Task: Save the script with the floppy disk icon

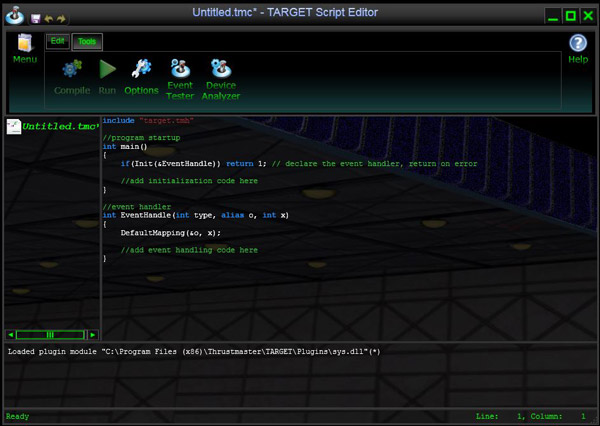Action: coord(36,18)
